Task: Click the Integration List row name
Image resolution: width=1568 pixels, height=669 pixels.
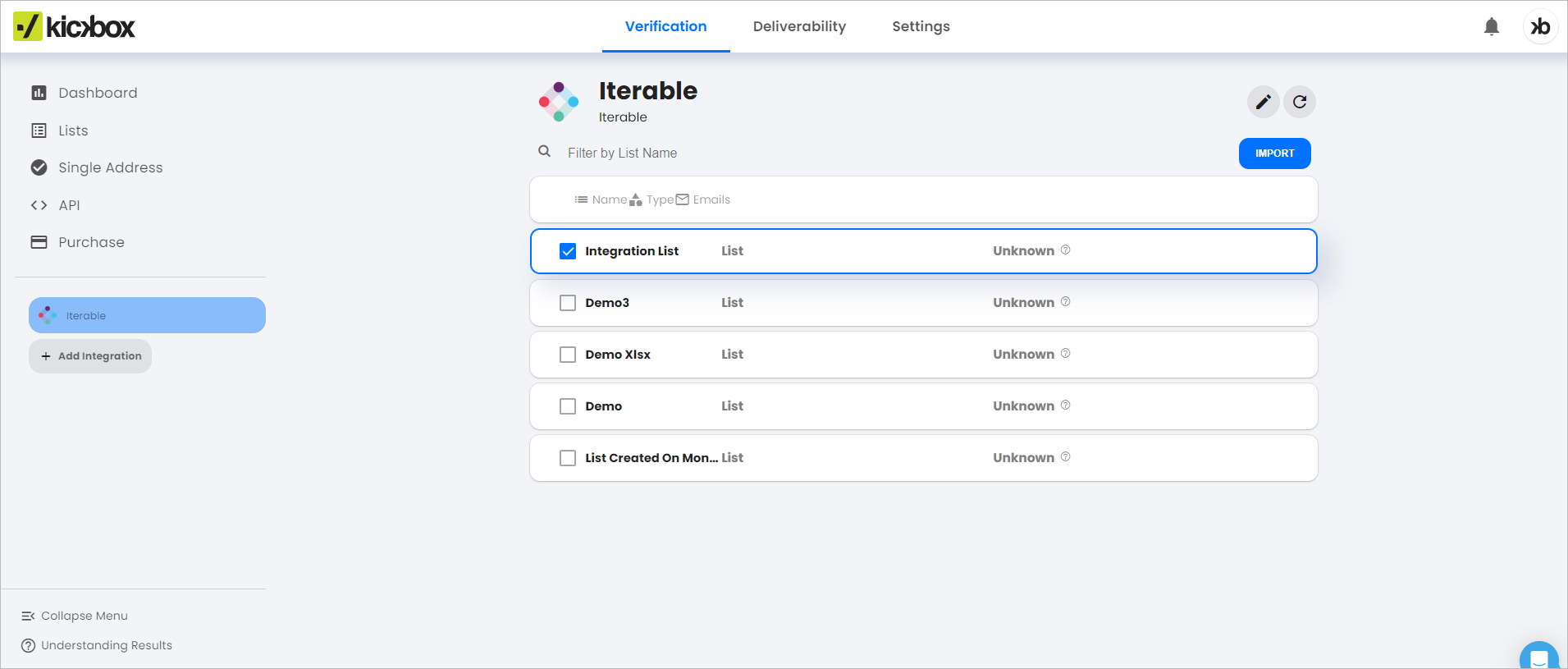Action: click(632, 251)
